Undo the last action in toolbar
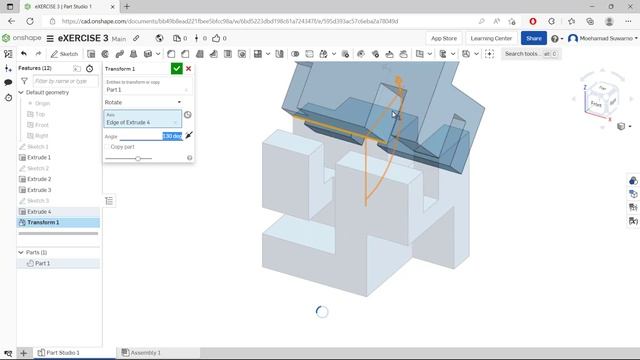This screenshot has width=640, height=360. tap(24, 54)
